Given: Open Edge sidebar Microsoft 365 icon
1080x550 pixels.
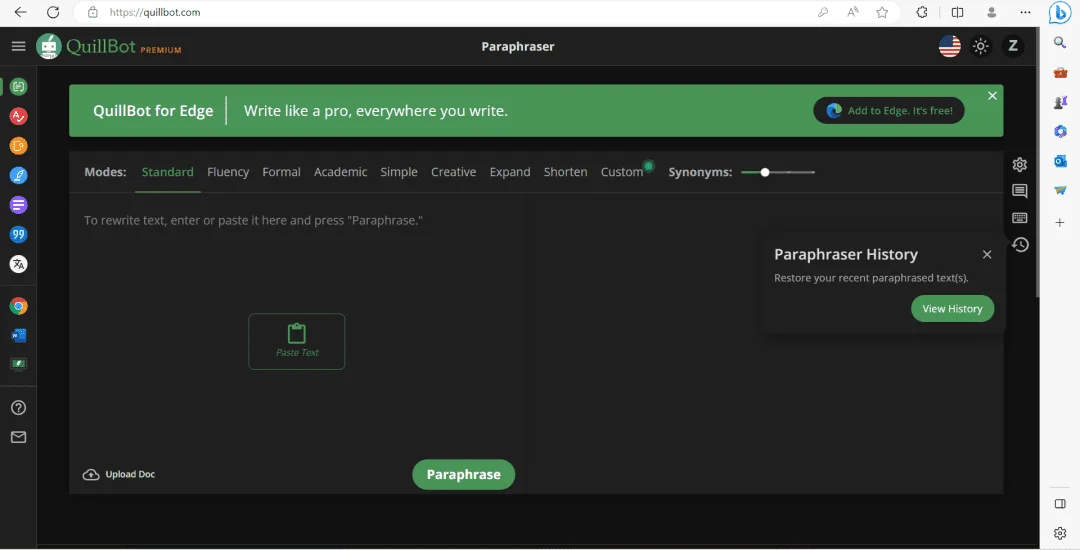Looking at the screenshot, I should coord(1060,131).
